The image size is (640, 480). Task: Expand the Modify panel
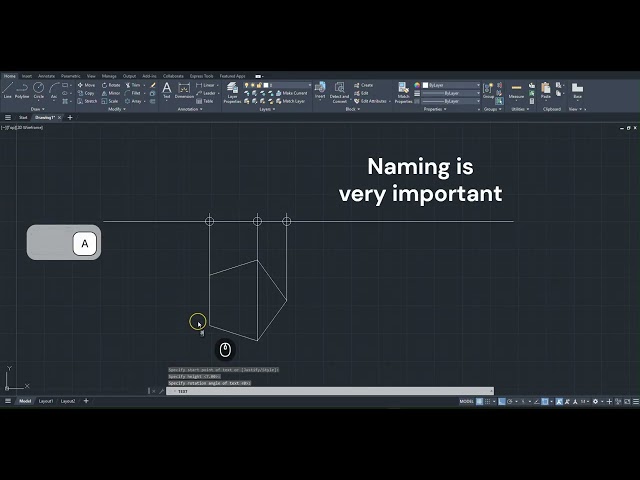(x=117, y=109)
